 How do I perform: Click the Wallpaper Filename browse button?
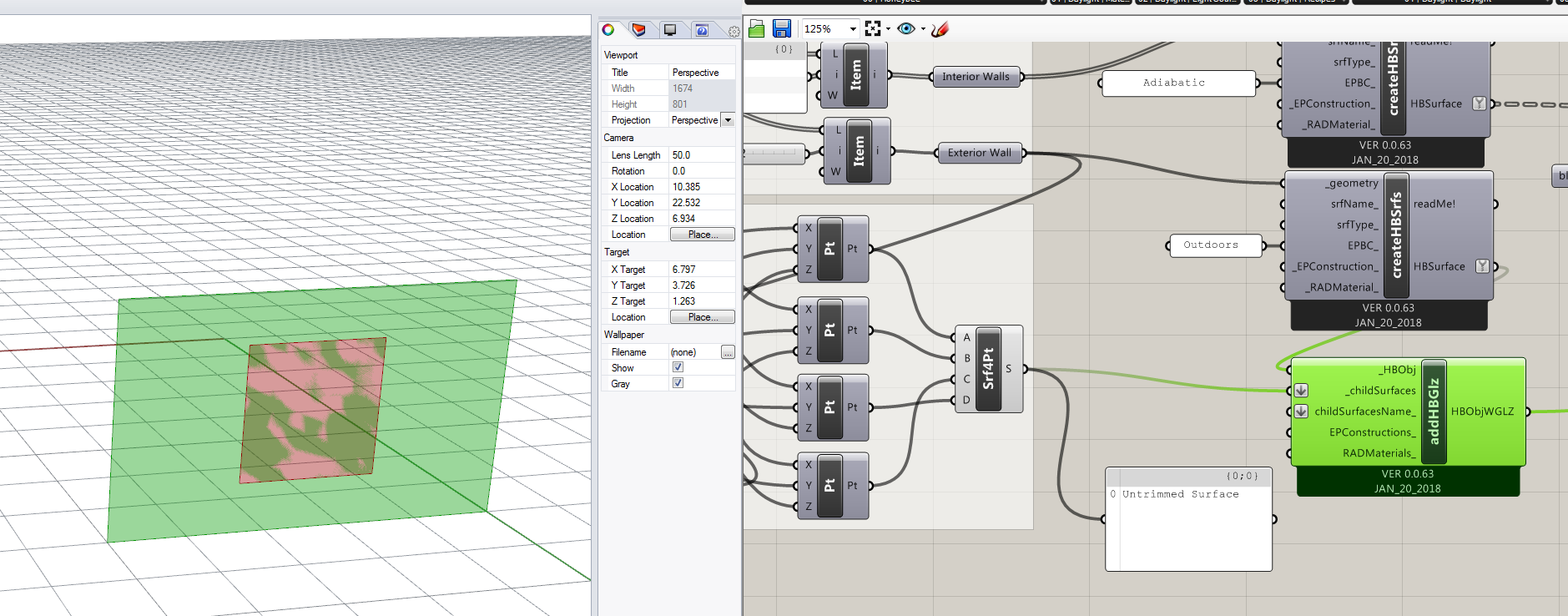point(728,352)
